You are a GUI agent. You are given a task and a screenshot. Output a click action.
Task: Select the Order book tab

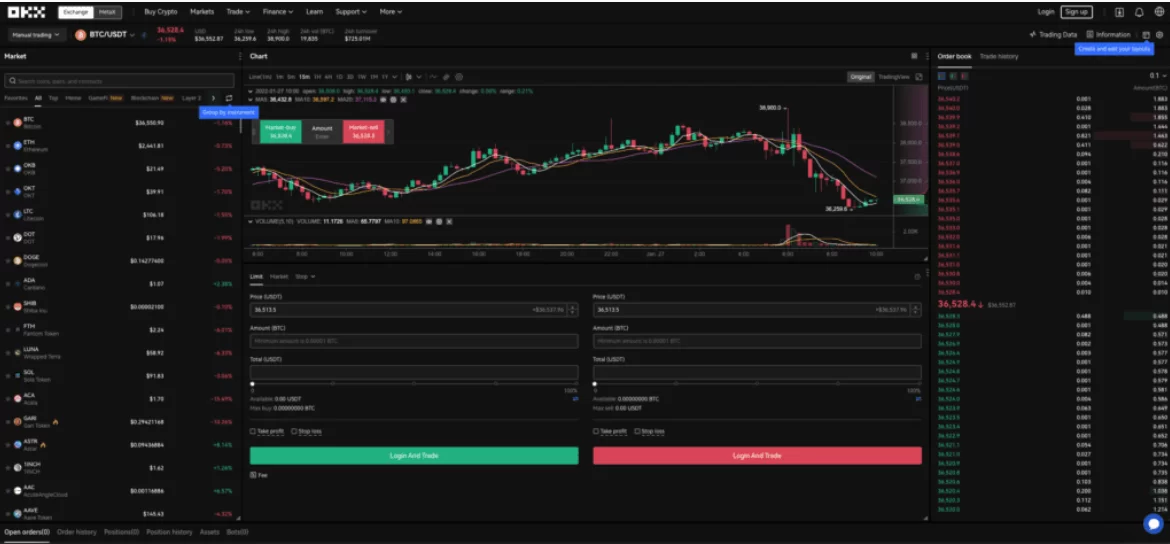[x=954, y=56]
